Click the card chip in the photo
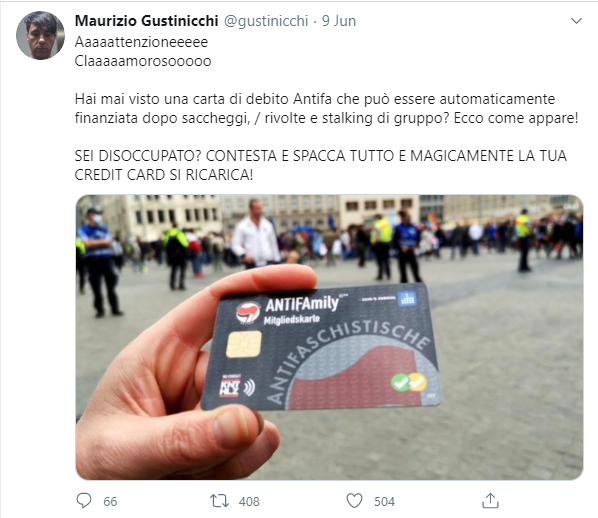This screenshot has height=518, width=598. click(244, 344)
